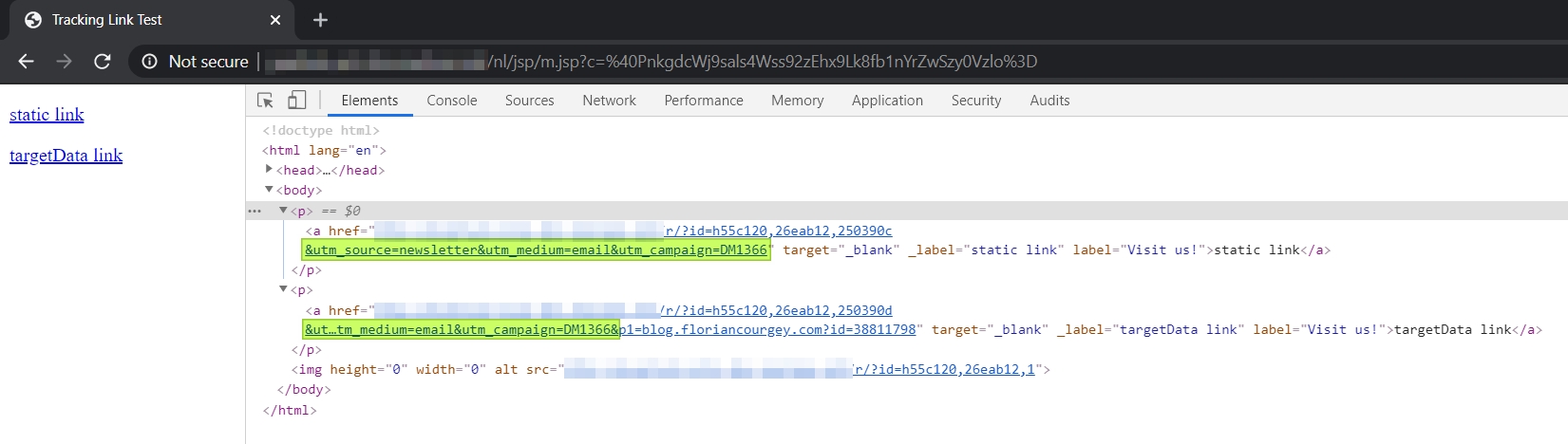This screenshot has width=1568, height=444.
Task: Click the browser forward arrow
Action: 64,62
